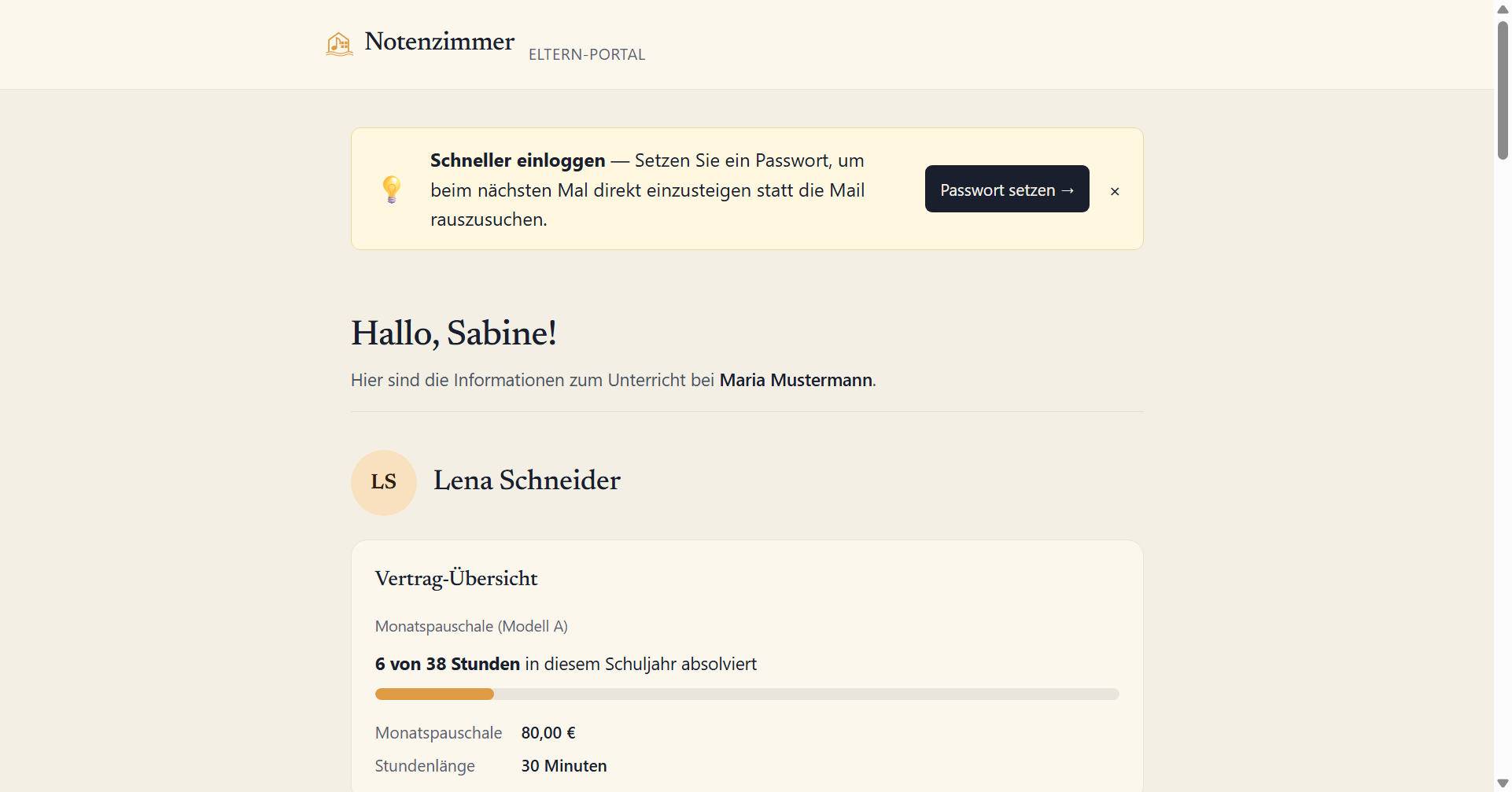Click the hours progress bar

[x=747, y=694]
